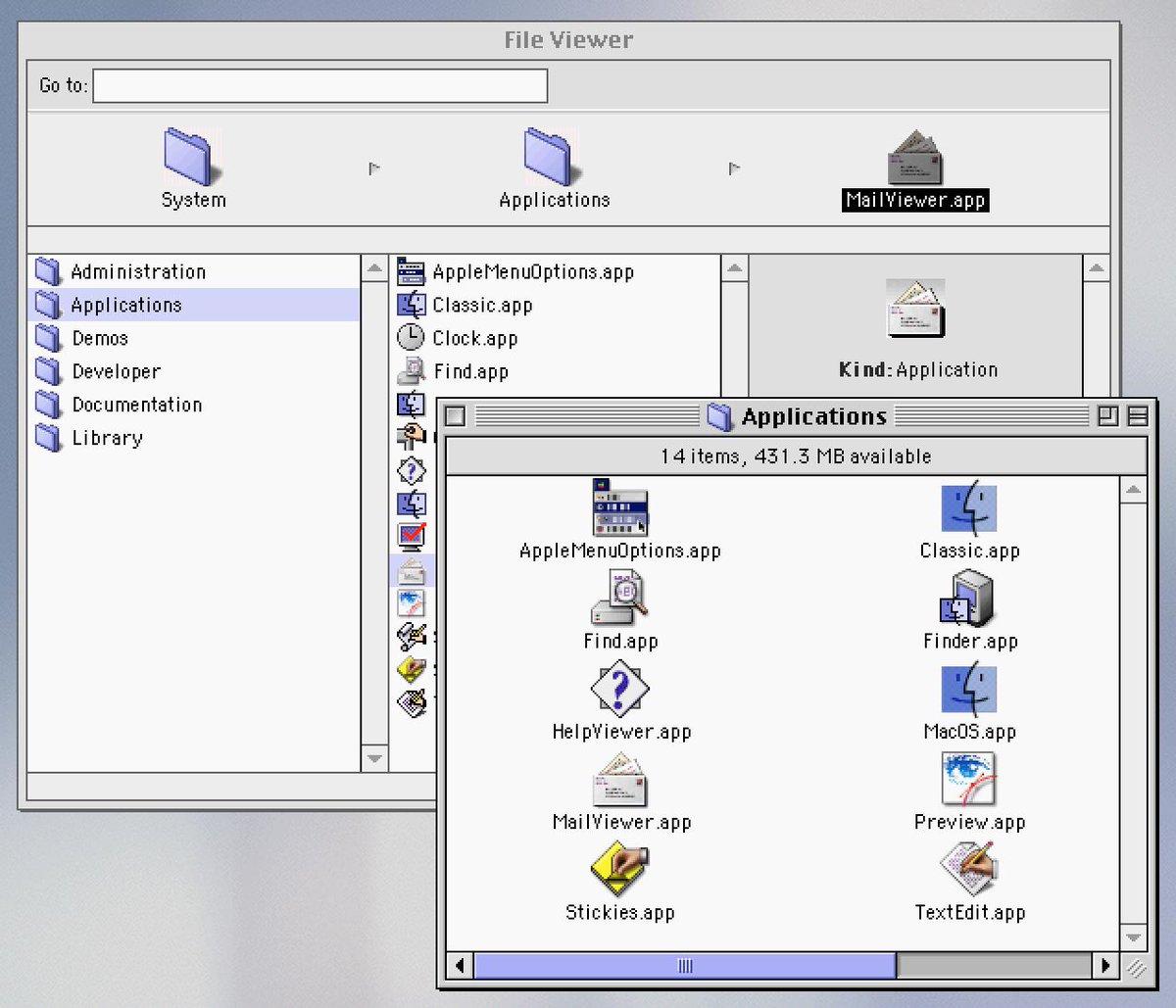Click the horizontal scrollbar thumb in Applications window

pos(685,966)
